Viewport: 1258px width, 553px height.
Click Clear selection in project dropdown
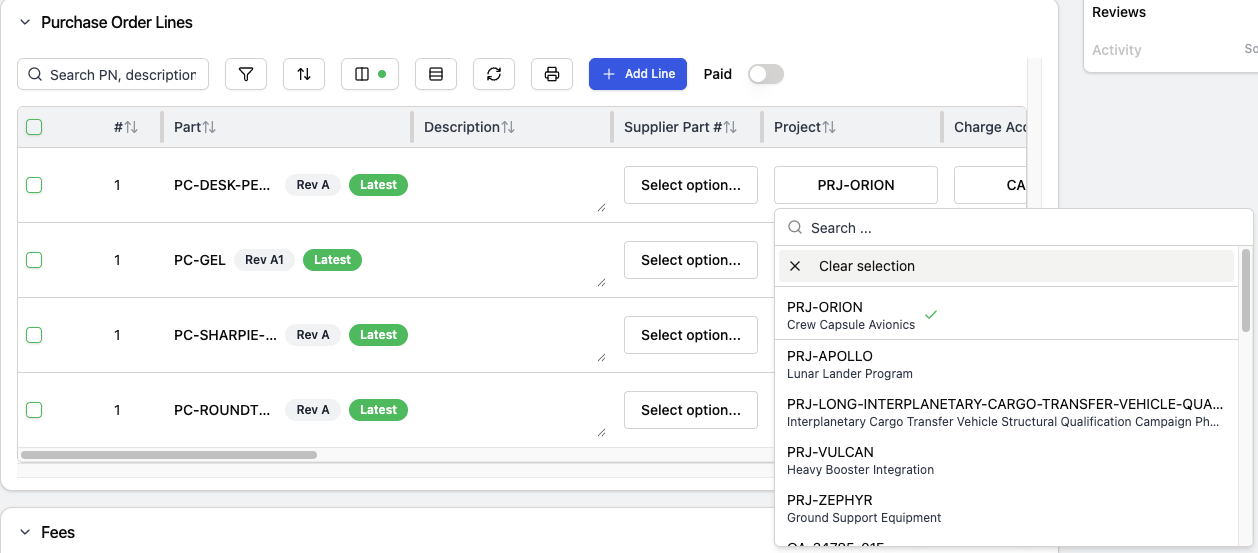pos(1006,266)
